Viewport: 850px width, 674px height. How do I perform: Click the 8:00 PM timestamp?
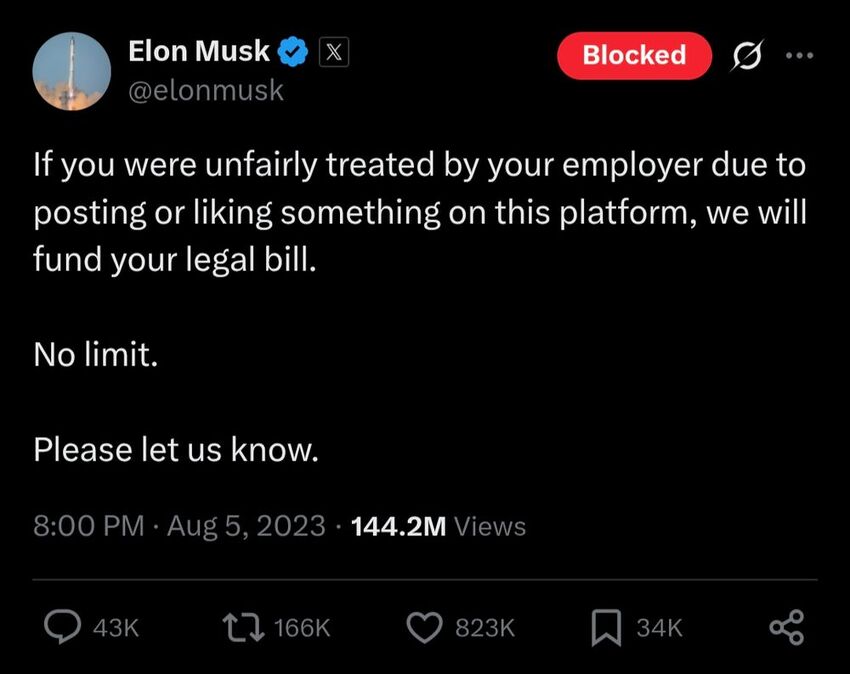[89, 526]
